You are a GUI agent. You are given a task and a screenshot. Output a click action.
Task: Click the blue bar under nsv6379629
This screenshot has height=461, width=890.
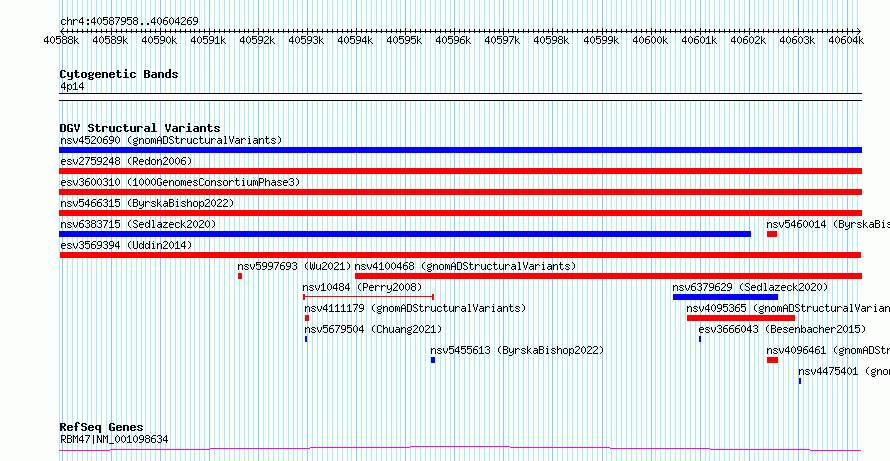tap(725, 297)
